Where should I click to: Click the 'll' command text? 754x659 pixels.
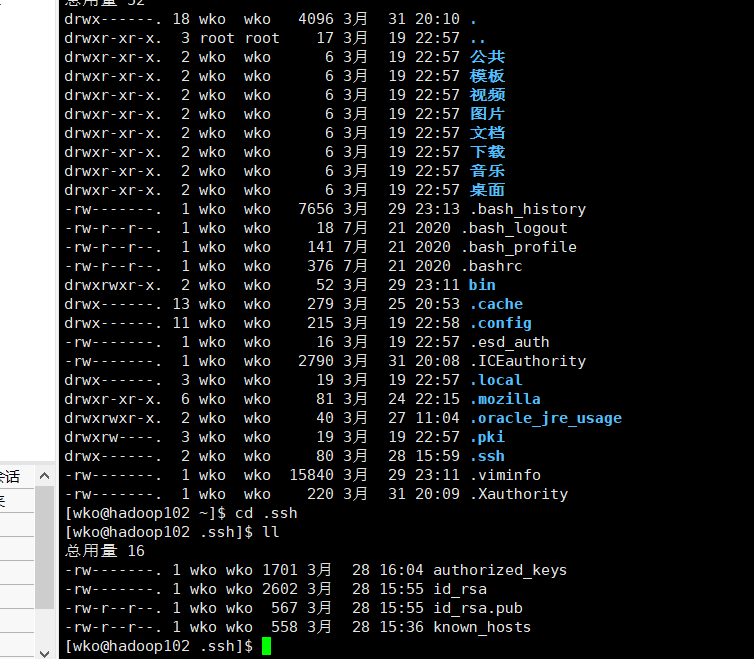coord(271,532)
